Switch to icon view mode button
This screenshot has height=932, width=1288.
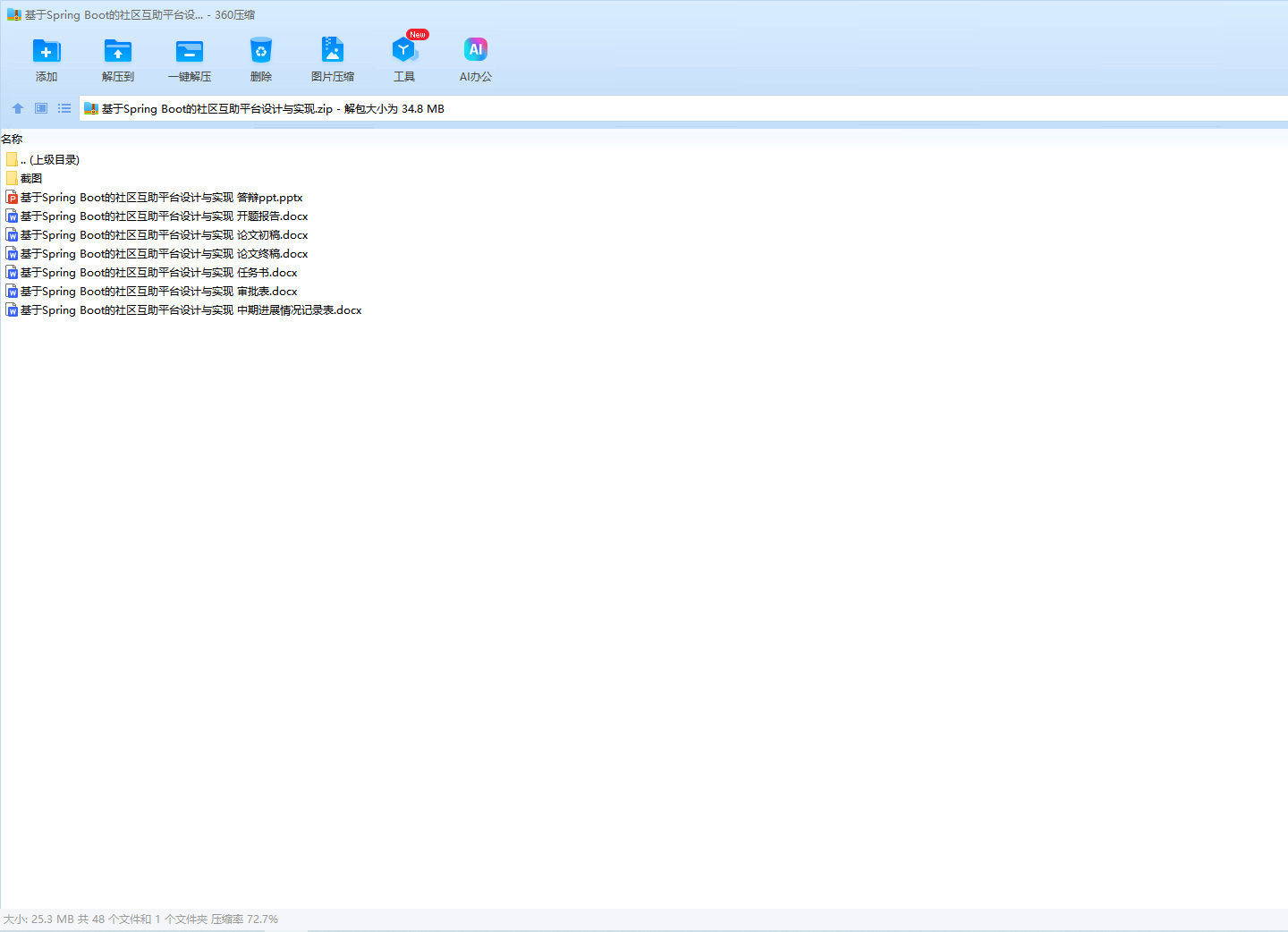click(41, 108)
